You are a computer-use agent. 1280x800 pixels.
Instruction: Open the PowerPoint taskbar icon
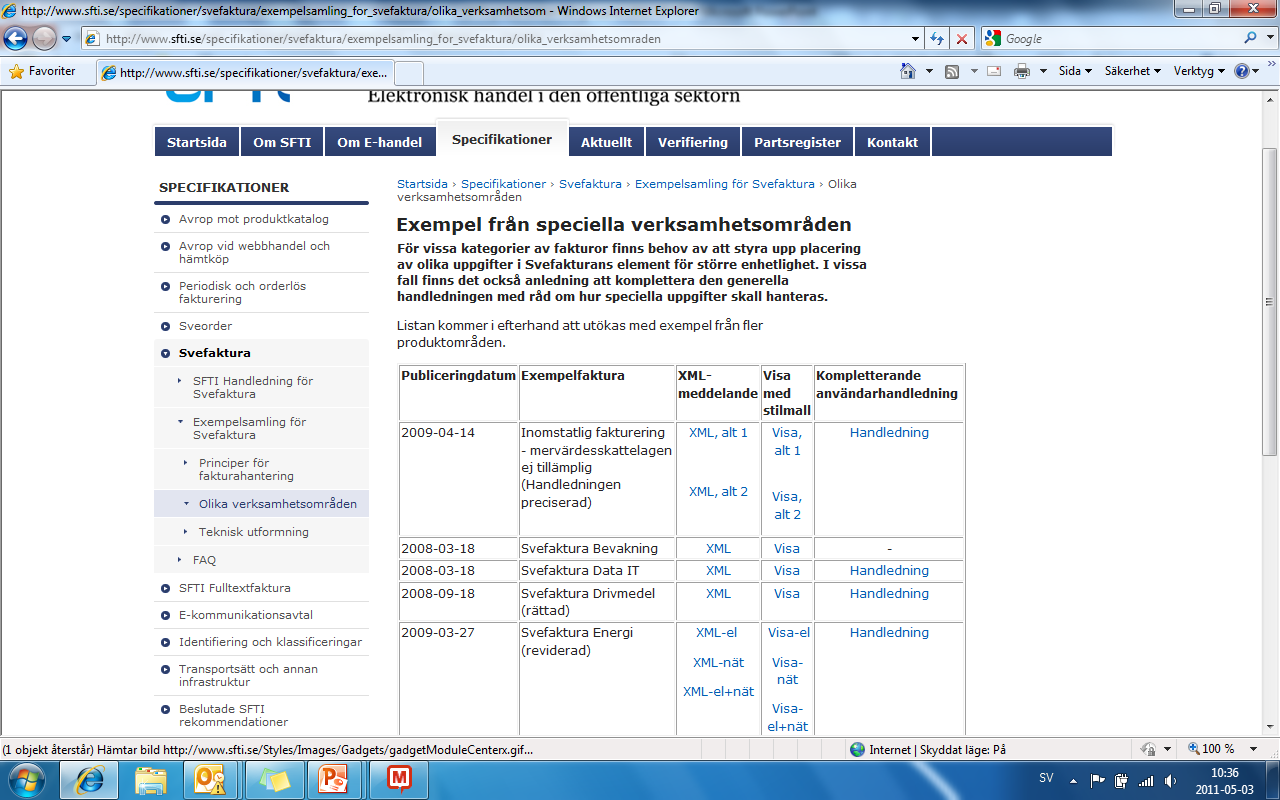(x=333, y=779)
